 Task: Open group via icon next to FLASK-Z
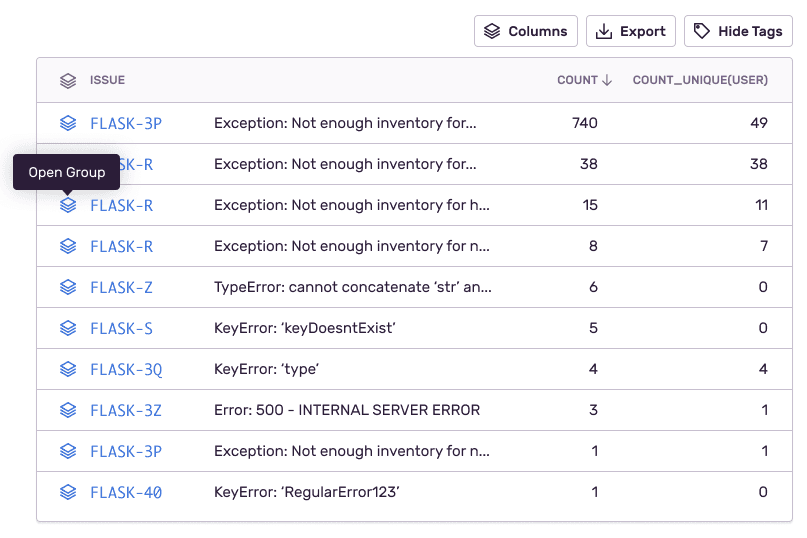click(x=68, y=287)
